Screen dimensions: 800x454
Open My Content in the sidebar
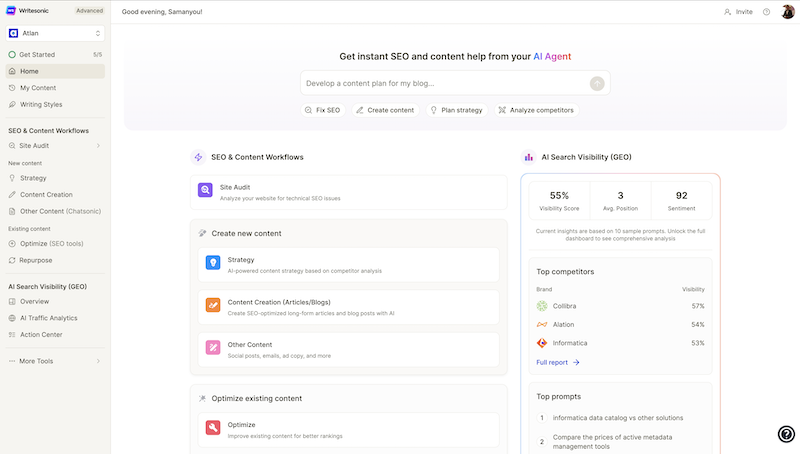pos(38,88)
